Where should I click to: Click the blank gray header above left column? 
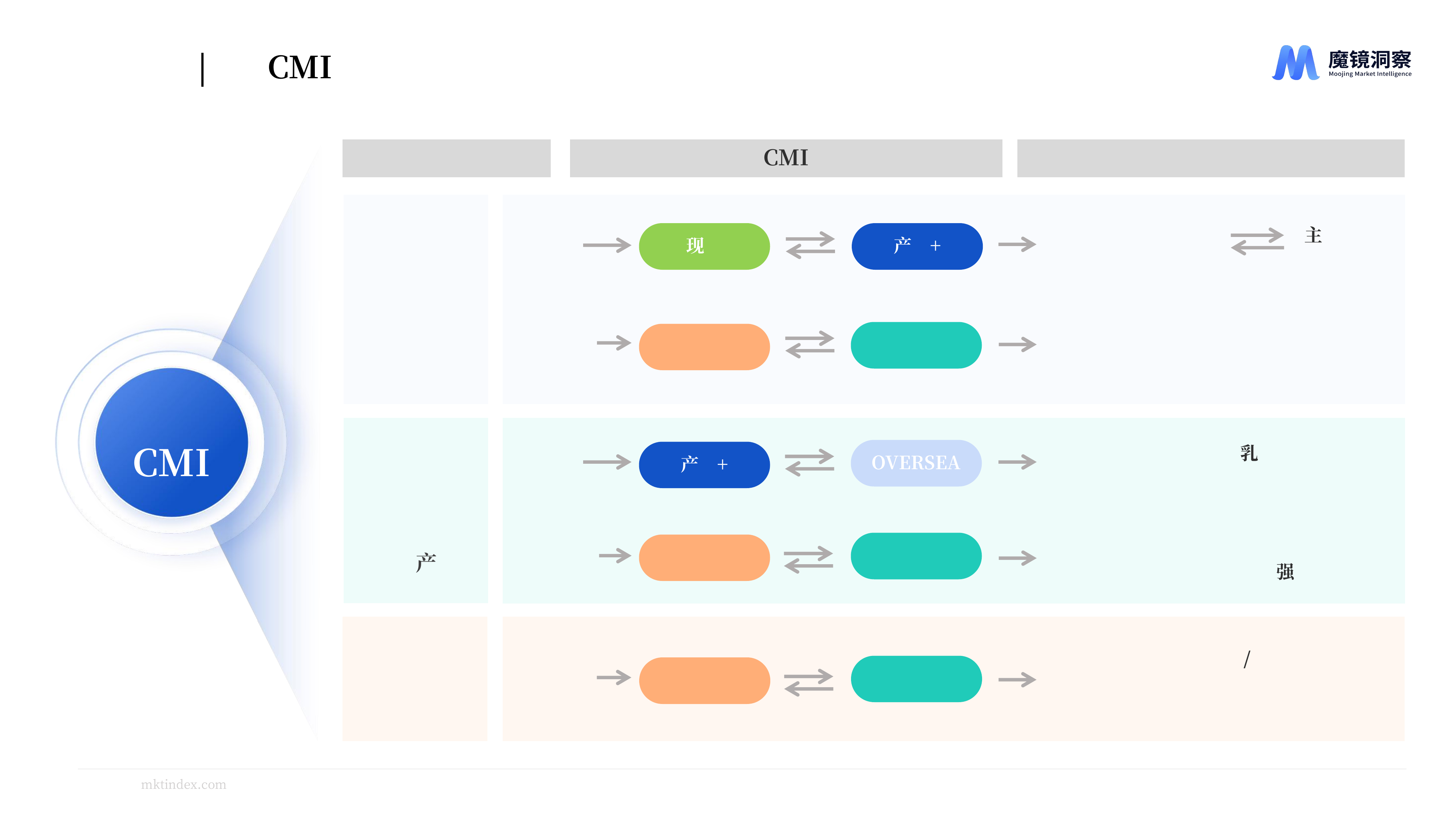click(447, 158)
